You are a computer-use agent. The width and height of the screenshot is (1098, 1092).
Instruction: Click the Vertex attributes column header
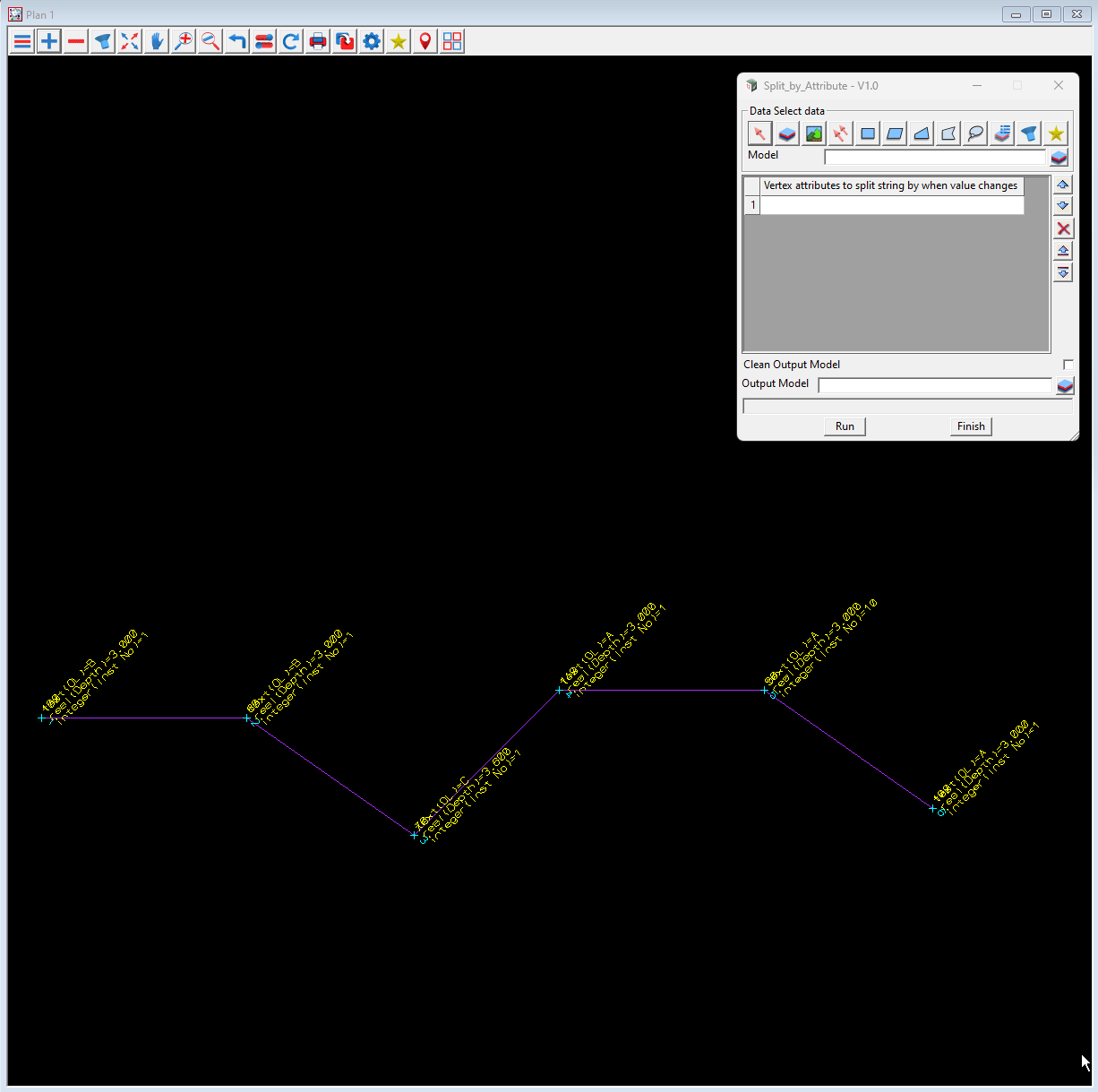[892, 186]
